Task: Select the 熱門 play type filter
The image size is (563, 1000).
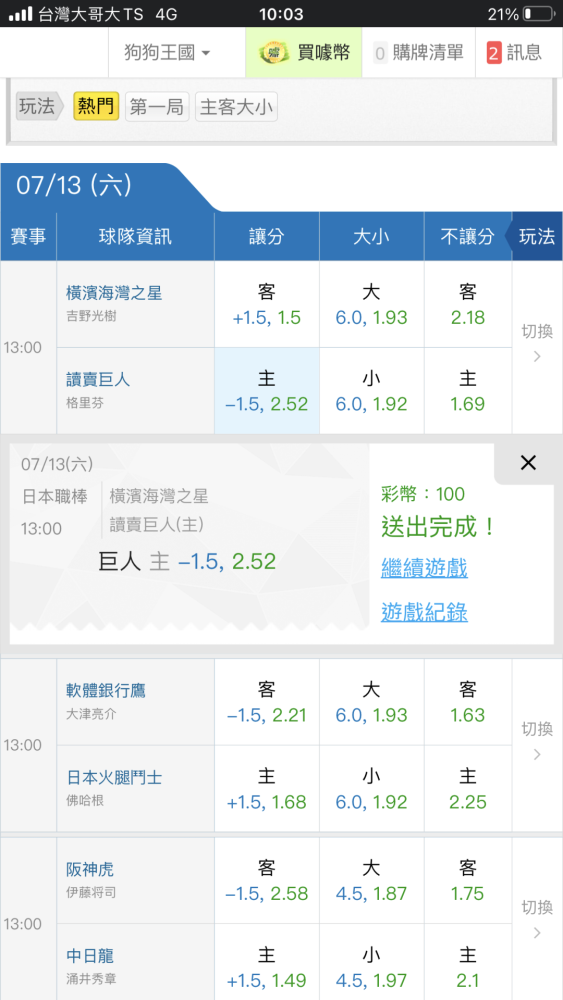Action: click(x=96, y=107)
